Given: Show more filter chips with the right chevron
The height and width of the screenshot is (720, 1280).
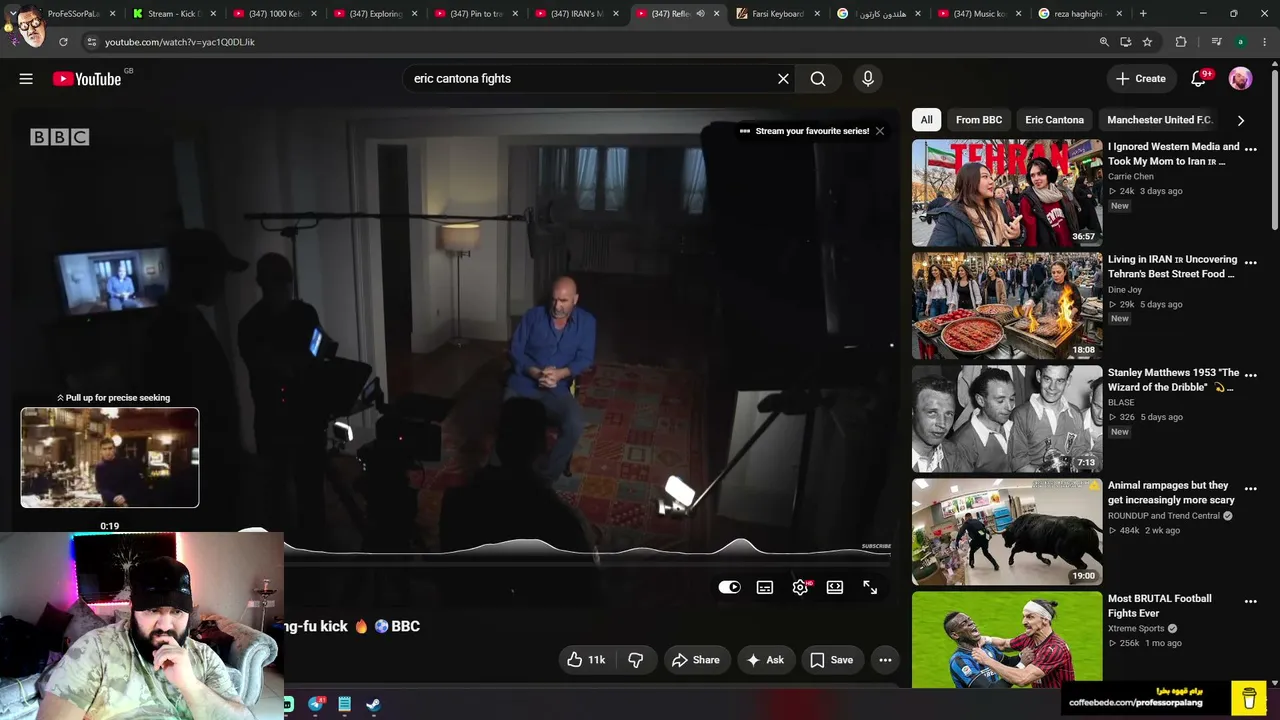Looking at the screenshot, I should [x=1241, y=120].
